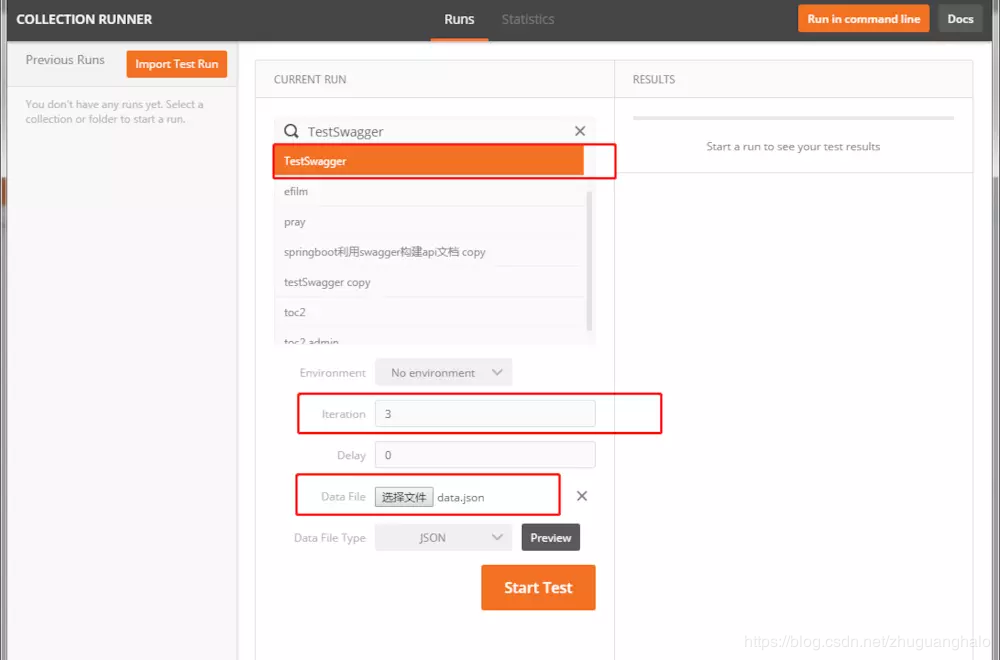Image resolution: width=1000 pixels, height=660 pixels.
Task: Open the Data File Type dropdown
Action: pyautogui.click(x=444, y=538)
